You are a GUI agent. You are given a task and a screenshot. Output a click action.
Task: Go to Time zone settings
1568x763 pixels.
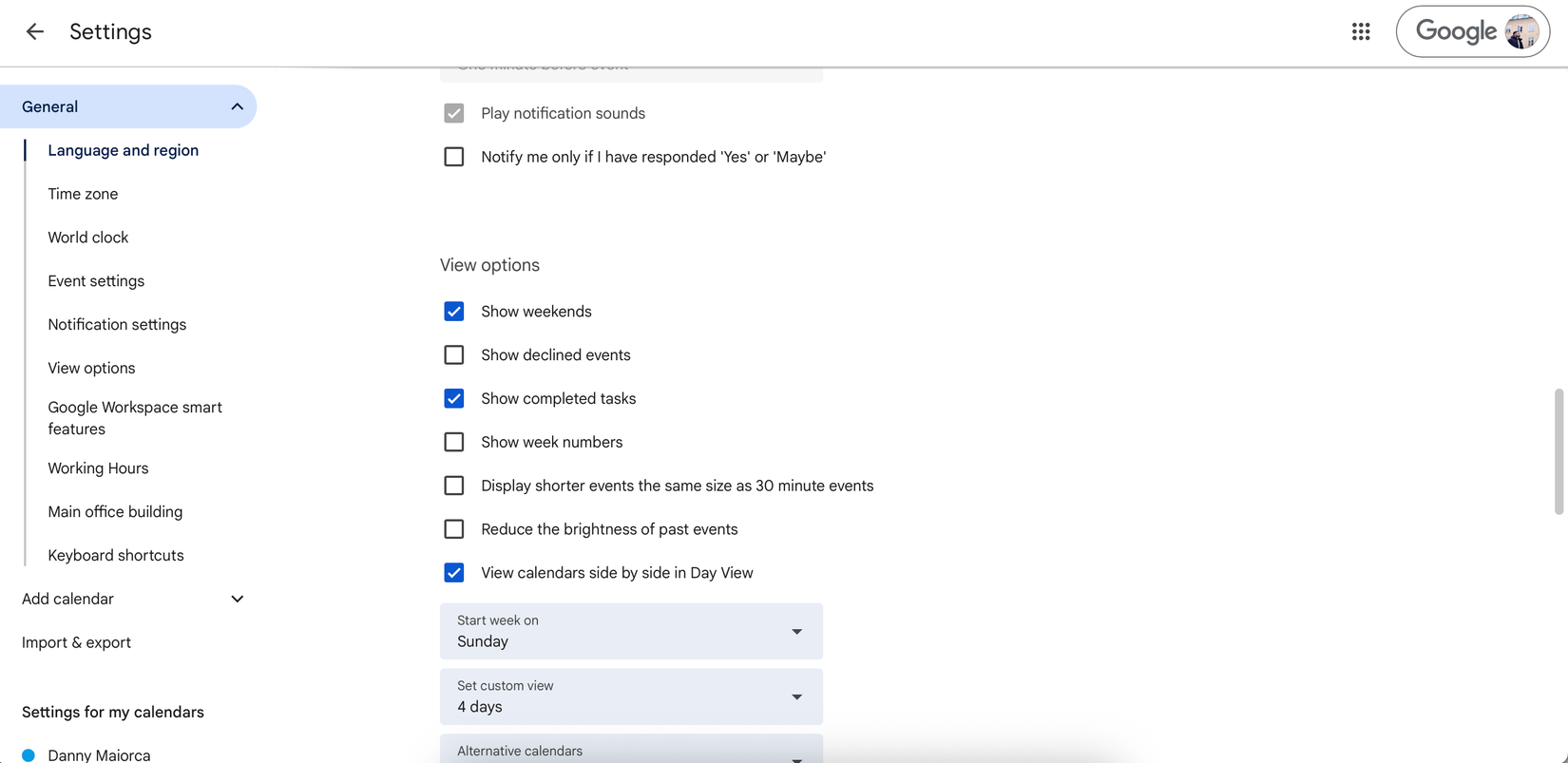[x=84, y=194]
